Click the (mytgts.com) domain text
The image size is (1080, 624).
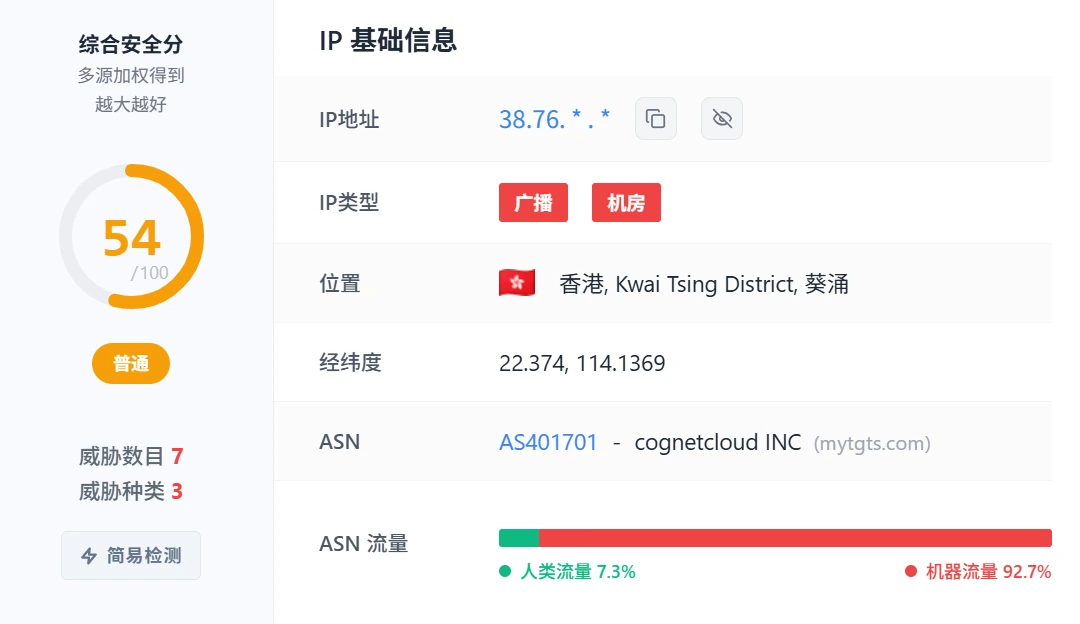(872, 444)
